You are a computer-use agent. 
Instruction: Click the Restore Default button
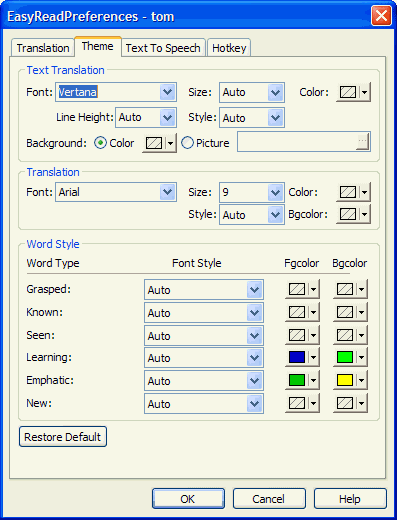click(x=63, y=437)
